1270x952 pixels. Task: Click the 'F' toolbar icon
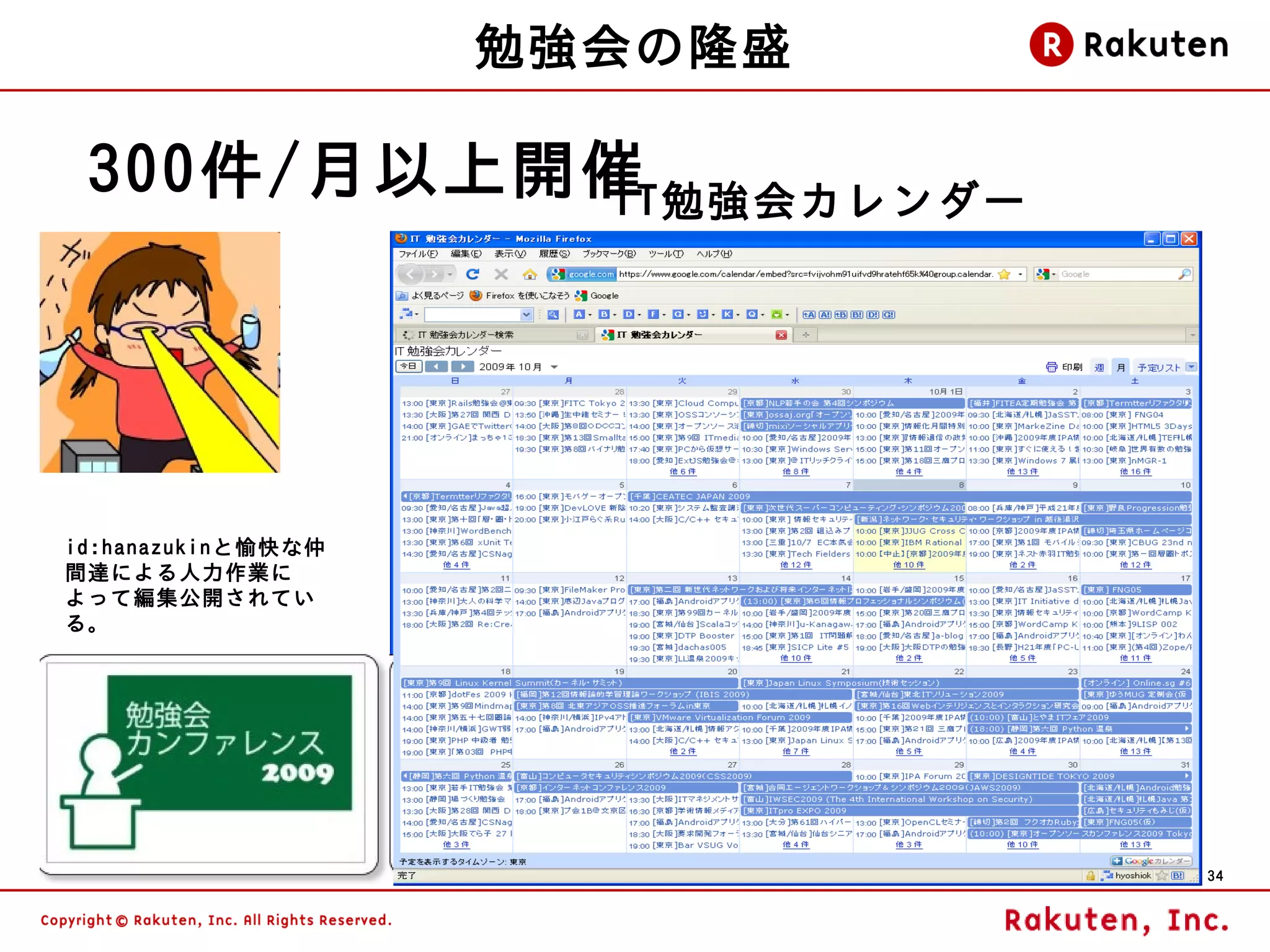pos(653,314)
